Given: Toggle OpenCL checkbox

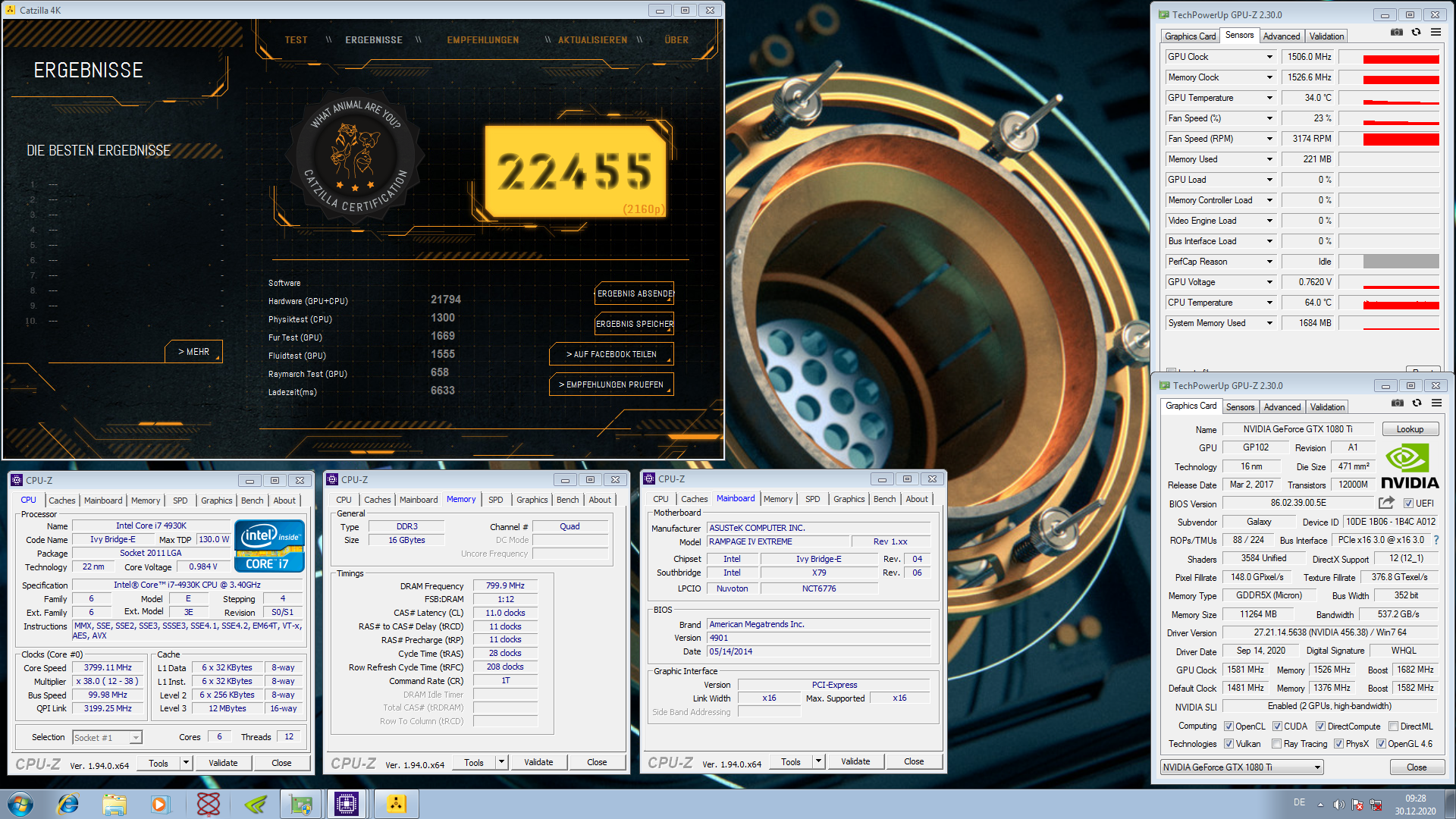Looking at the screenshot, I should (x=1228, y=726).
